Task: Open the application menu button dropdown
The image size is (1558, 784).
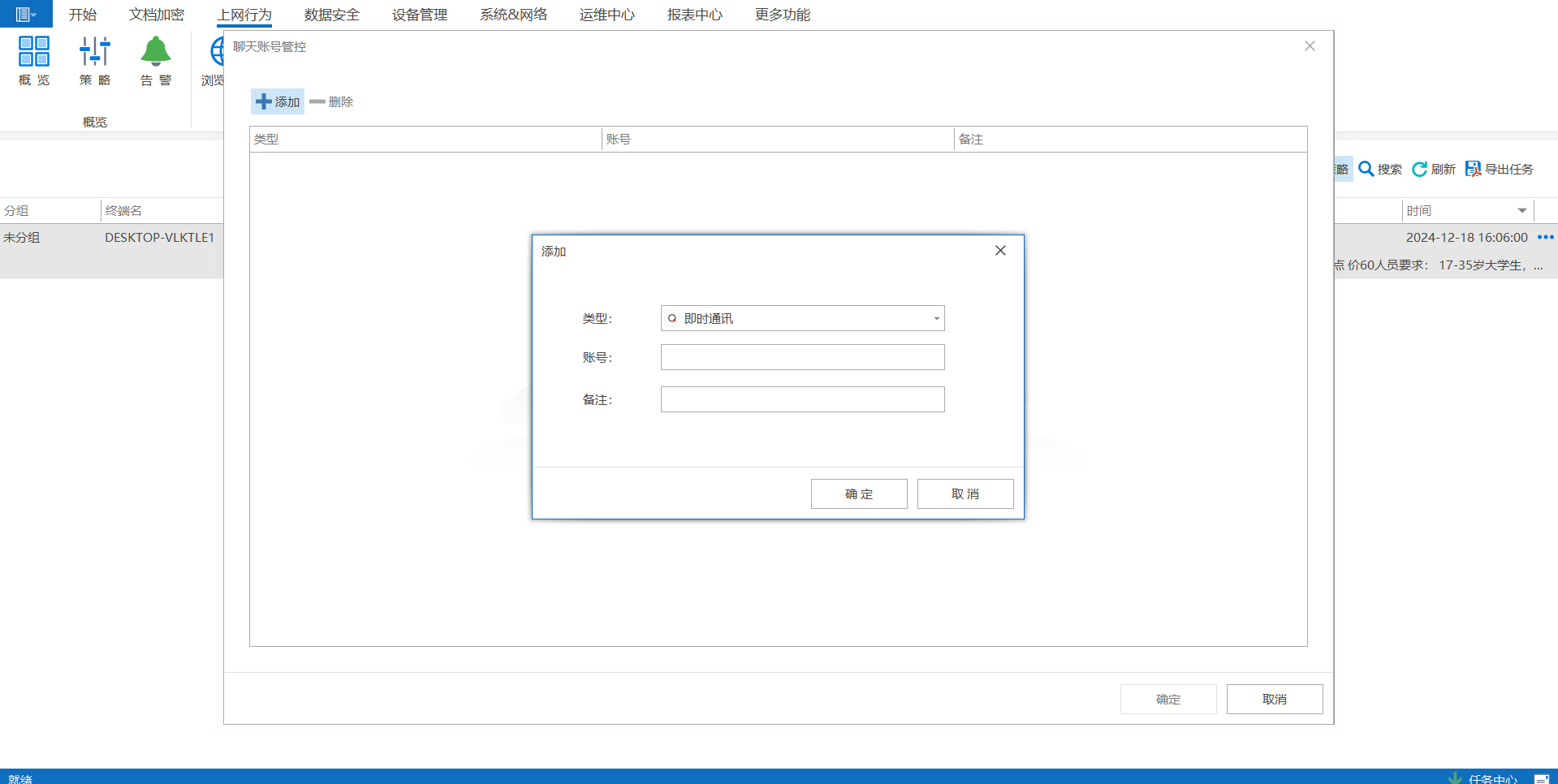Action: (x=26, y=14)
